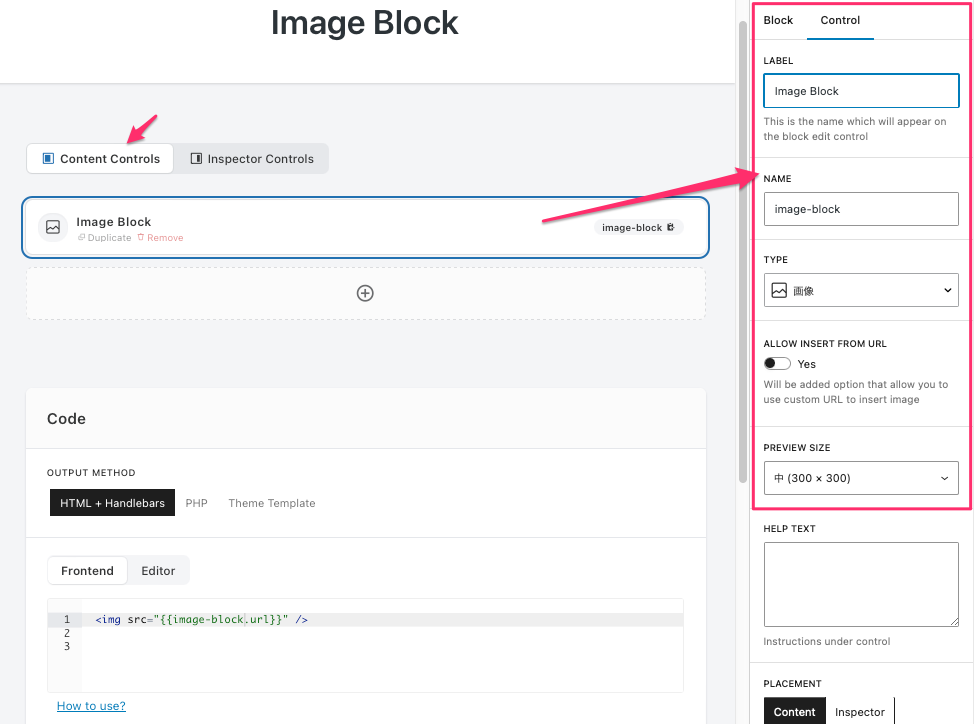The height and width of the screenshot is (724, 974).
Task: Click the image icon in the Image Block row
Action: coord(53,227)
